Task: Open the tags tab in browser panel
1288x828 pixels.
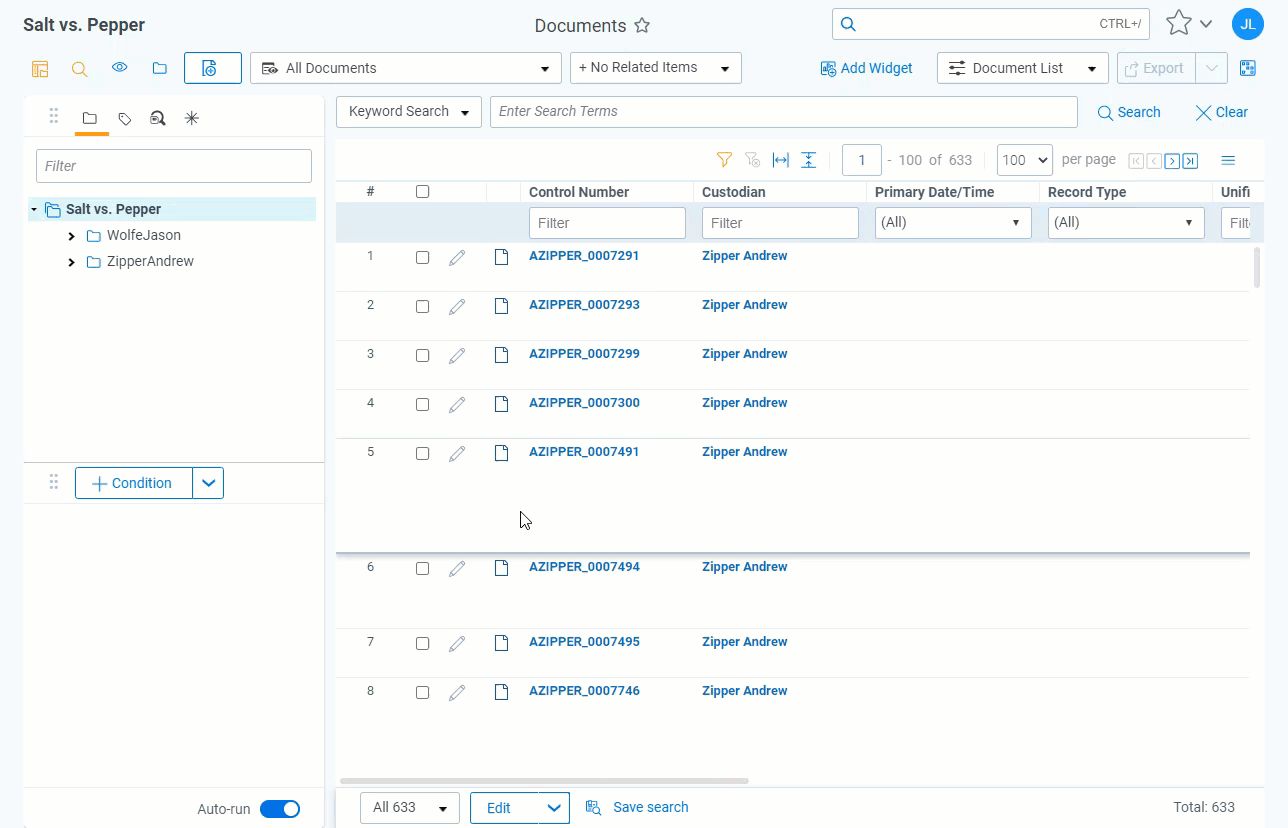Action: tap(124, 119)
